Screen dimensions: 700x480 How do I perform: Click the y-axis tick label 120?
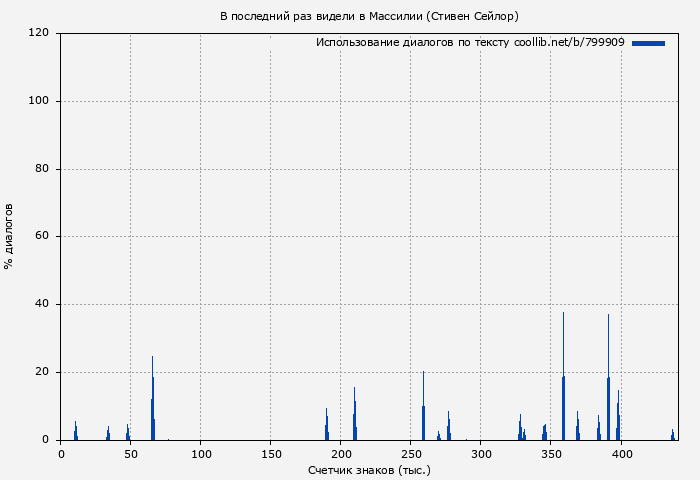coord(40,33)
